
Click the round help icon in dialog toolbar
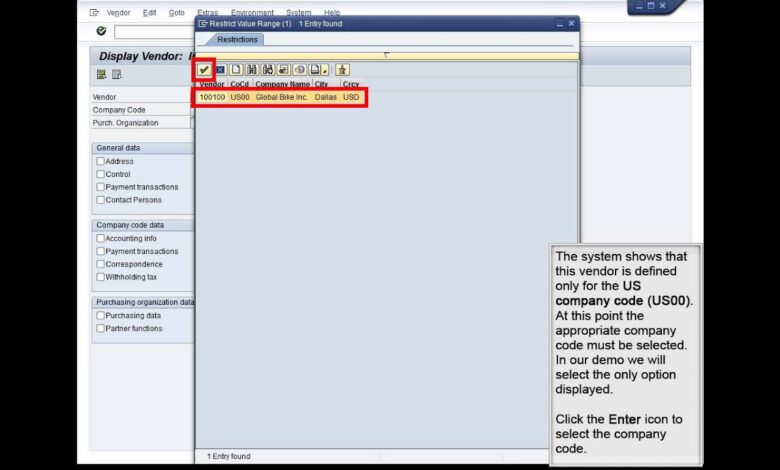click(299, 70)
